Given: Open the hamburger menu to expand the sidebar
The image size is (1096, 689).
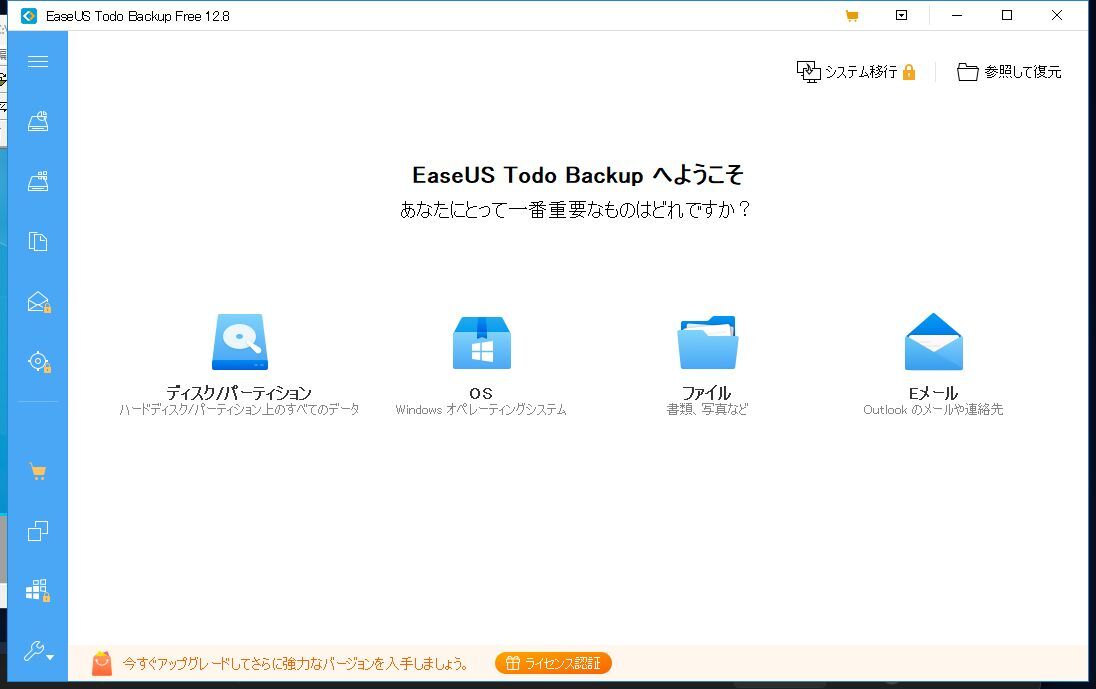Looking at the screenshot, I should pyautogui.click(x=38, y=61).
